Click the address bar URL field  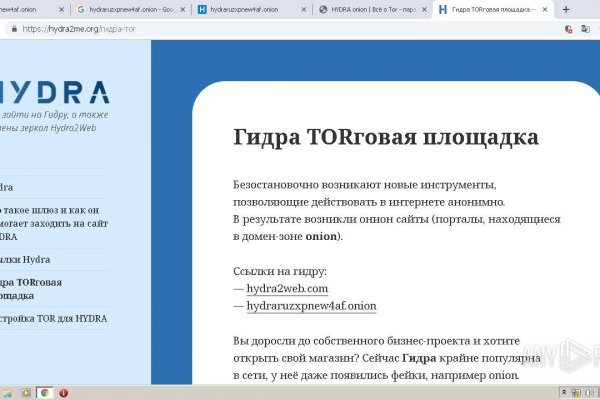pyautogui.click(x=250, y=29)
